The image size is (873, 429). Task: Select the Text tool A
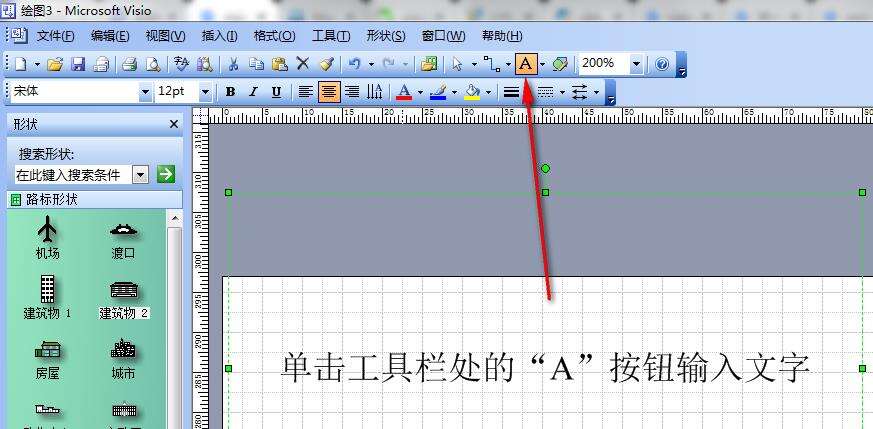526,64
